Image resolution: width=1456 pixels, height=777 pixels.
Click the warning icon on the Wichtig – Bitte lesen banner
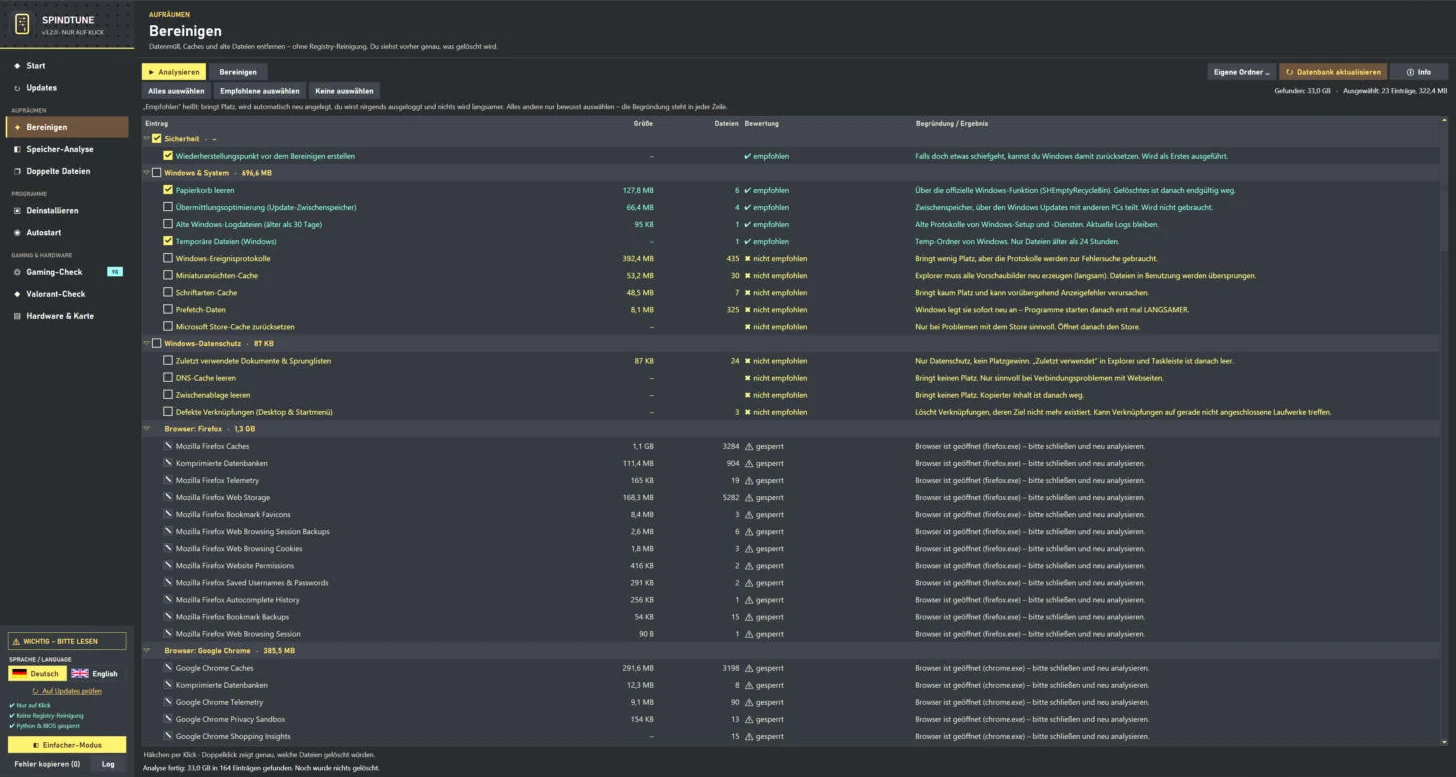click(x=17, y=641)
